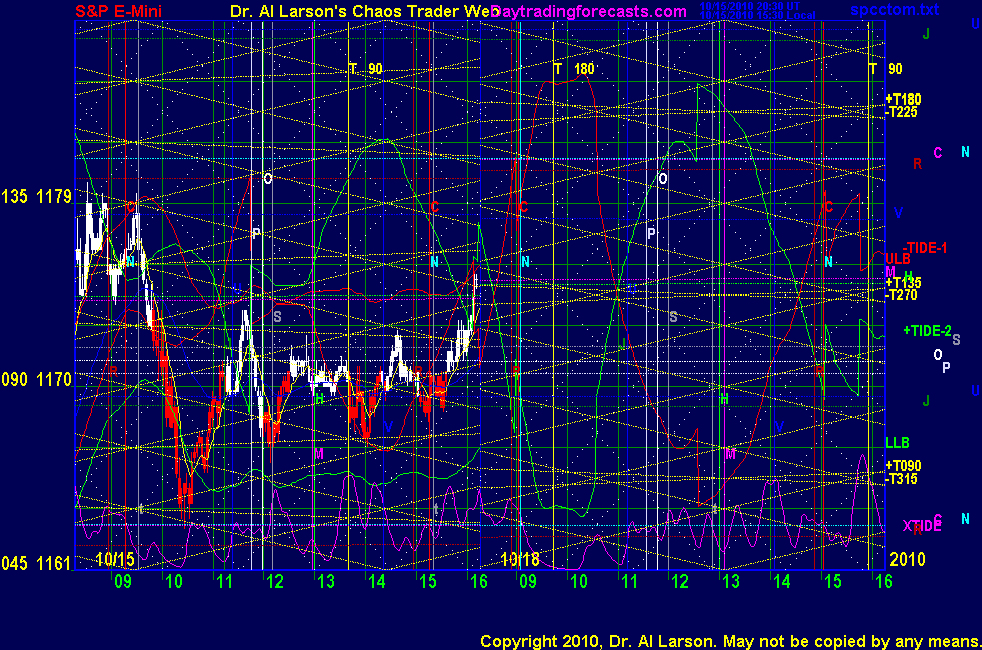The height and width of the screenshot is (650, 982).
Task: Select the green "+TIDE-2" legend label
Action: click(928, 331)
